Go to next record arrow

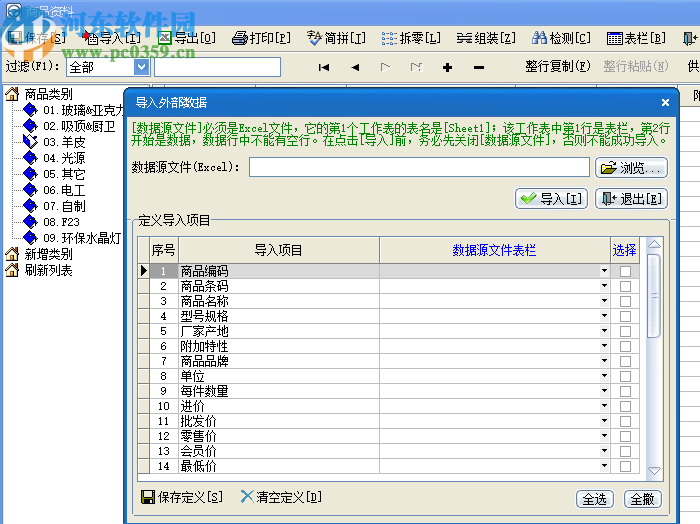(385, 67)
